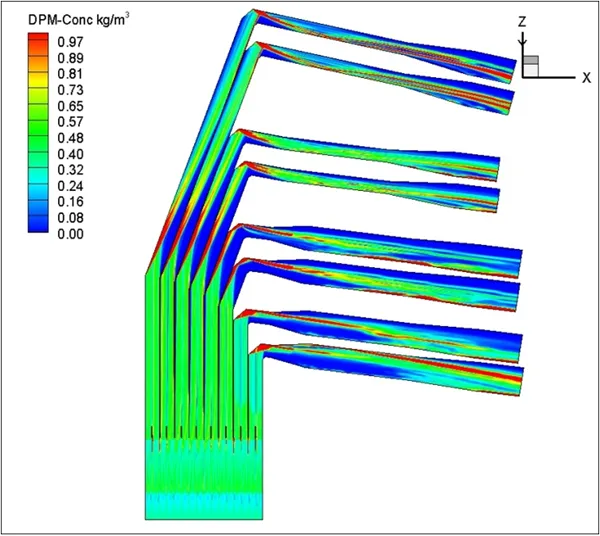Click the gray cube at axis origin
The image size is (600, 536).
pyautogui.click(x=531, y=64)
